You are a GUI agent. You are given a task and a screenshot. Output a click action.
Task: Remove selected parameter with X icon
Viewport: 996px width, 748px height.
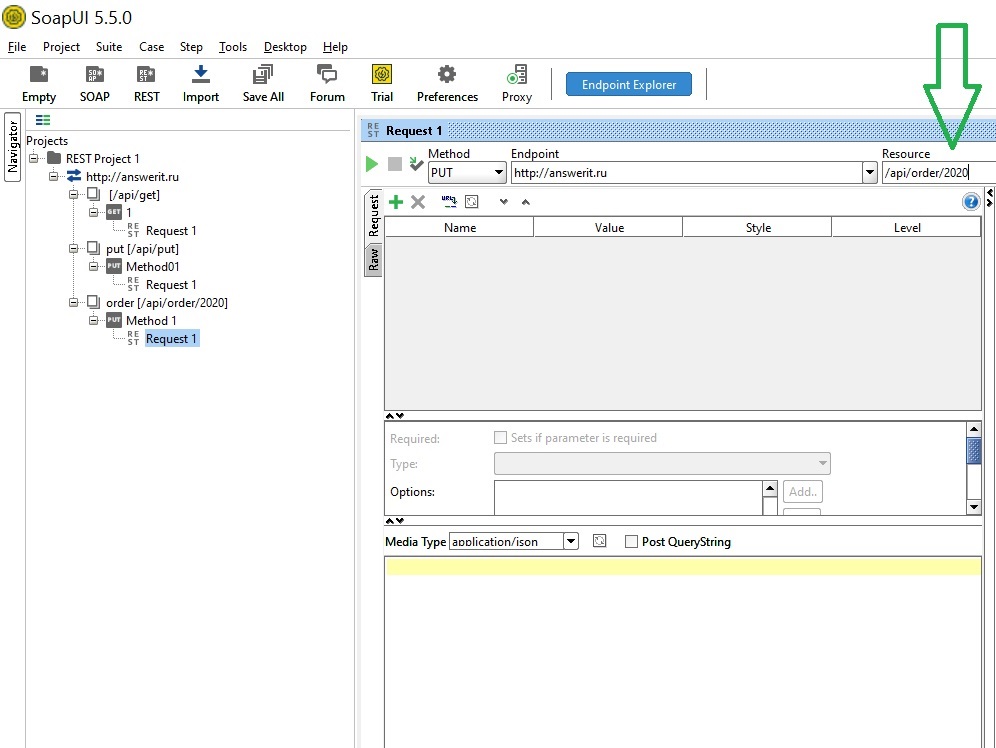pyautogui.click(x=418, y=202)
